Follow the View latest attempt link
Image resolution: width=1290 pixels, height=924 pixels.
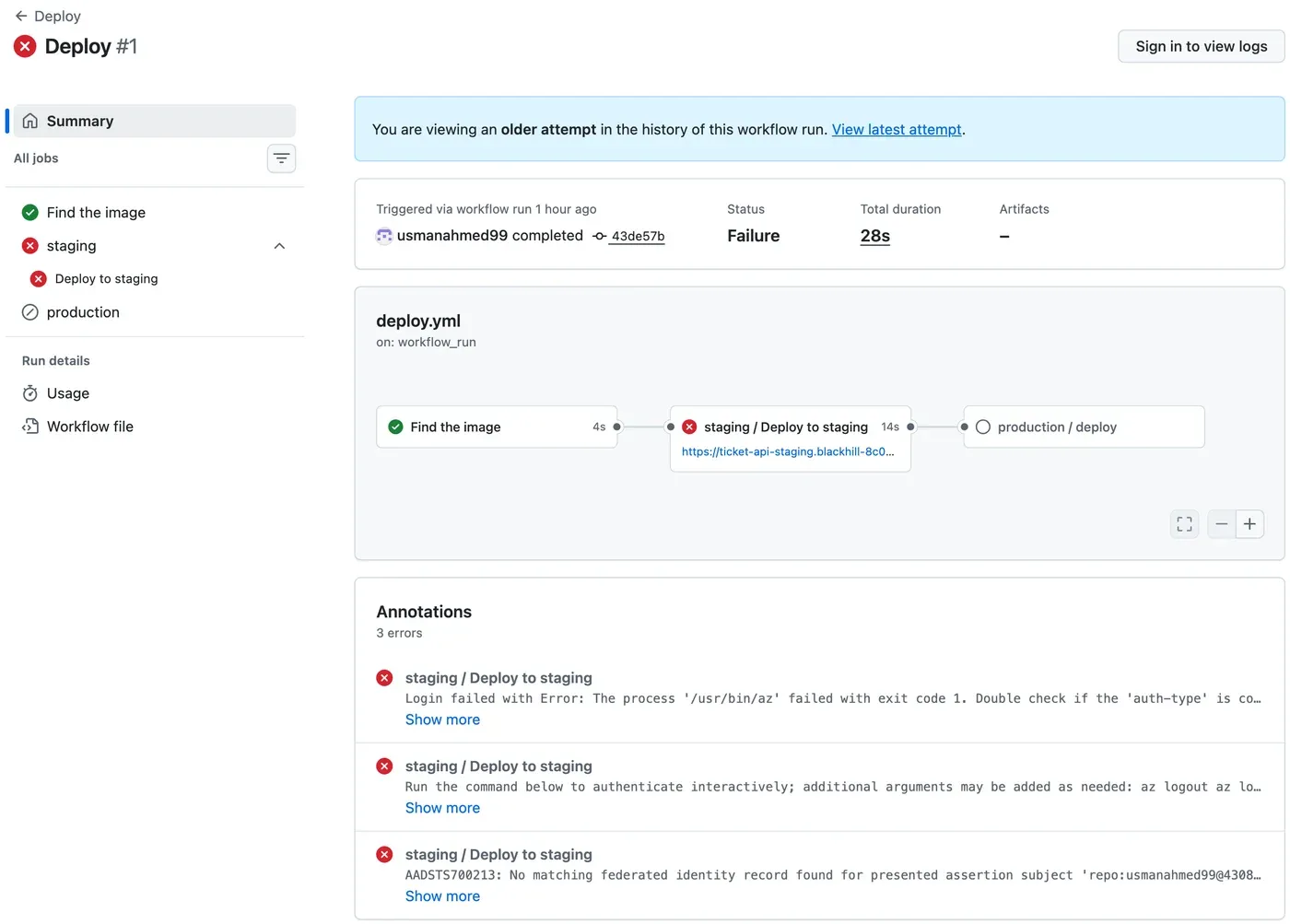click(x=897, y=130)
